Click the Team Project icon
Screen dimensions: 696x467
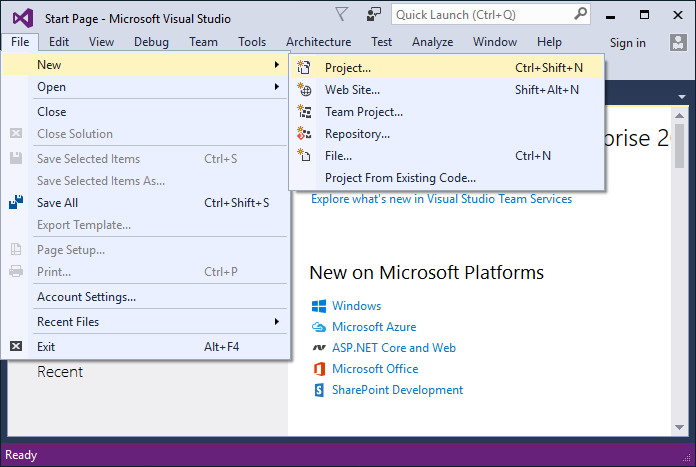click(304, 111)
